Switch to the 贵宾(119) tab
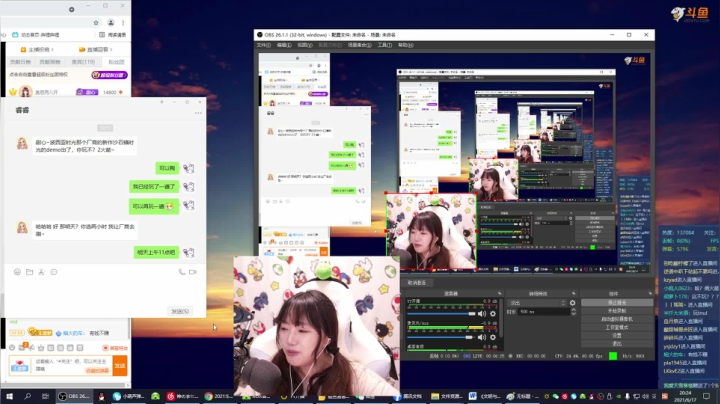 83,62
